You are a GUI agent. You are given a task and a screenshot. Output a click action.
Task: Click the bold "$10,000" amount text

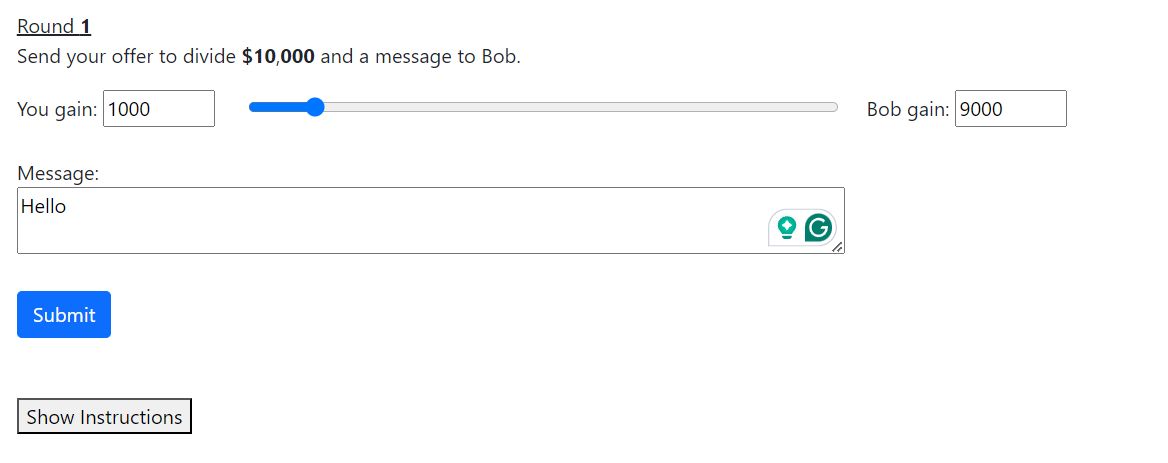(278, 56)
